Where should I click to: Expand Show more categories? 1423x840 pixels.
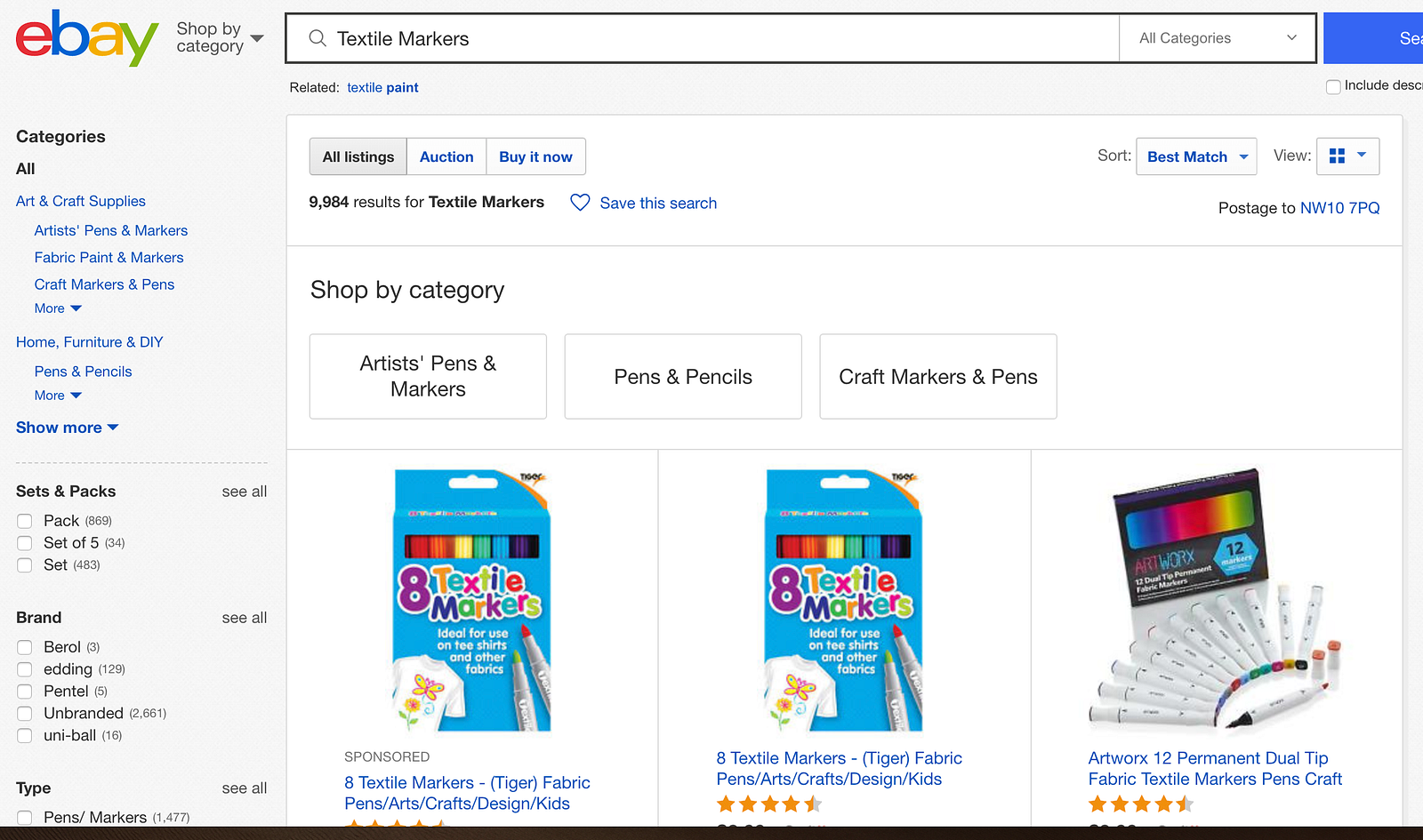[68, 428]
